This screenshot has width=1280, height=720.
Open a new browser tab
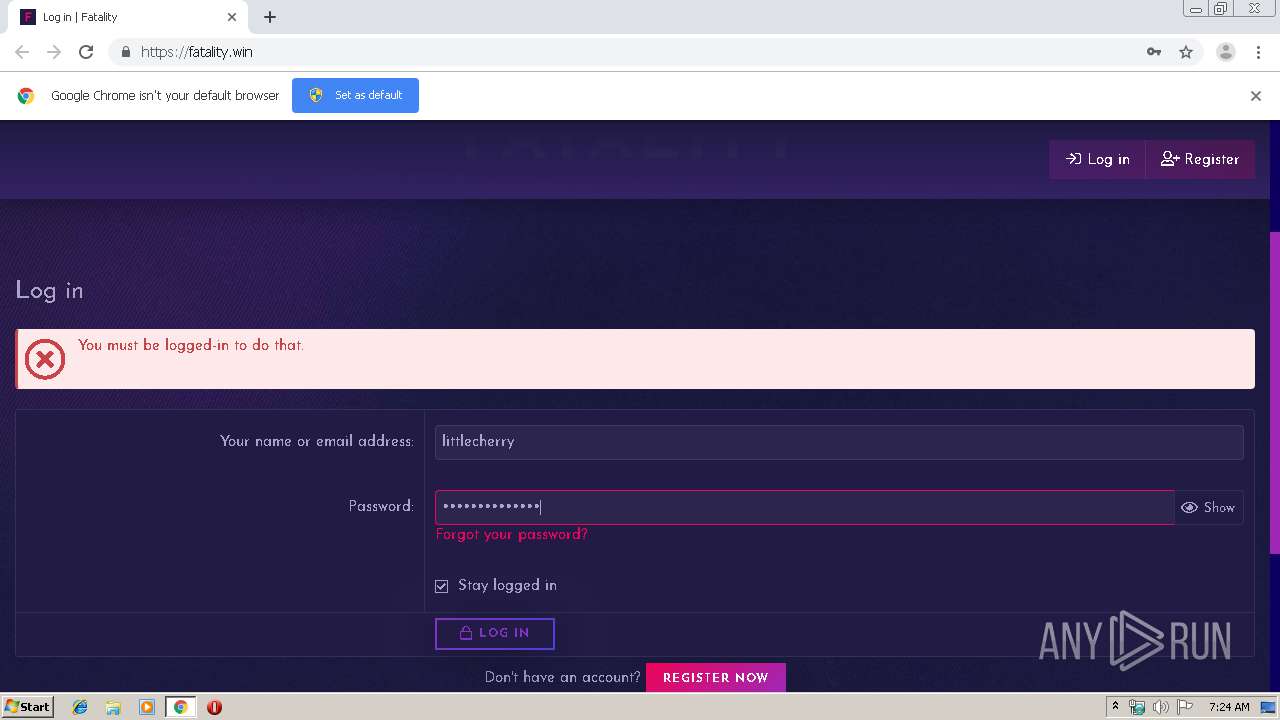tap(270, 17)
